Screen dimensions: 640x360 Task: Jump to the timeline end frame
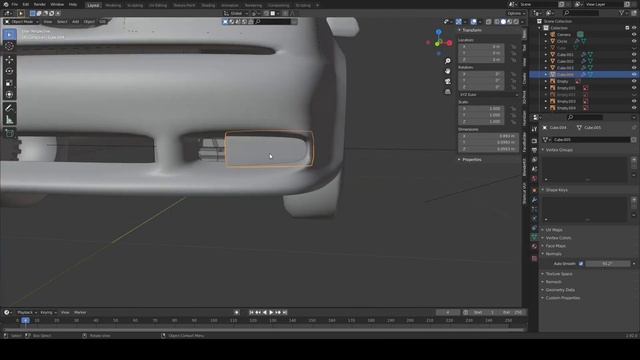285,313
